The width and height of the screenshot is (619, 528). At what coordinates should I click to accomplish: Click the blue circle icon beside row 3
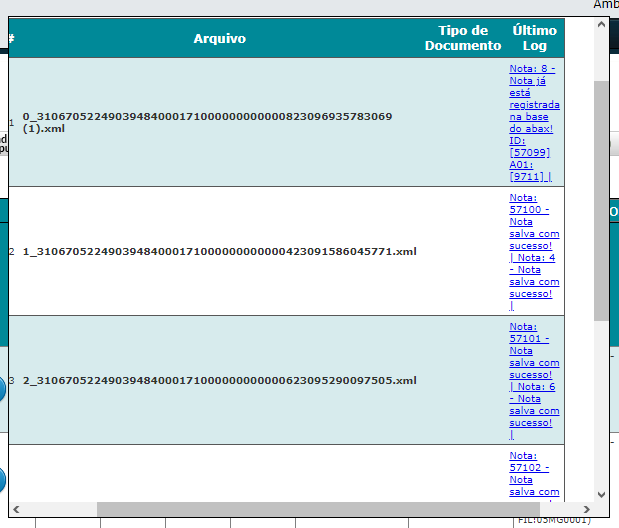click(x=2, y=386)
